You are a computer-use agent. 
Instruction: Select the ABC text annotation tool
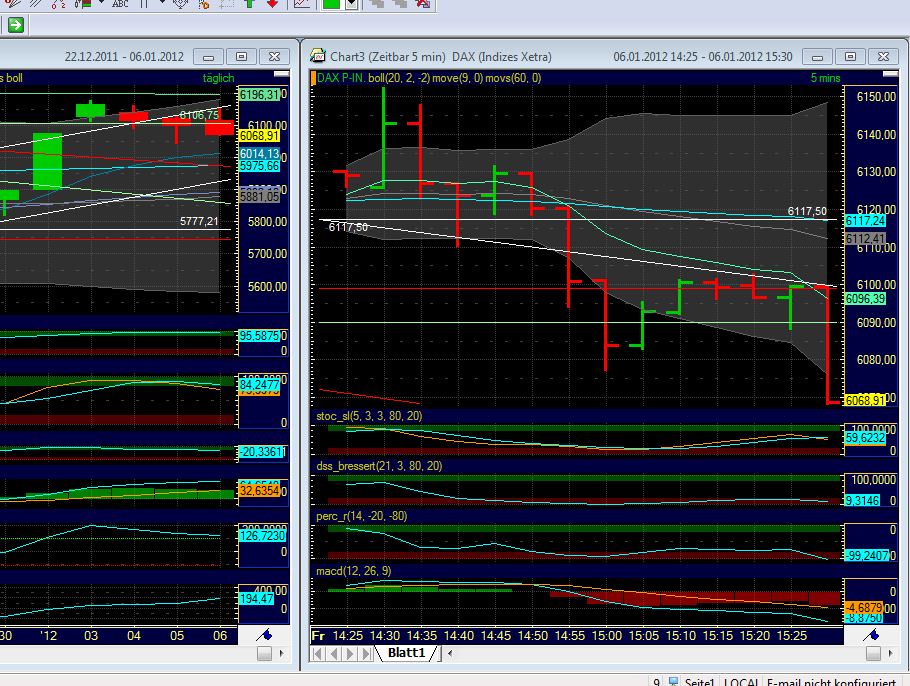pos(120,4)
